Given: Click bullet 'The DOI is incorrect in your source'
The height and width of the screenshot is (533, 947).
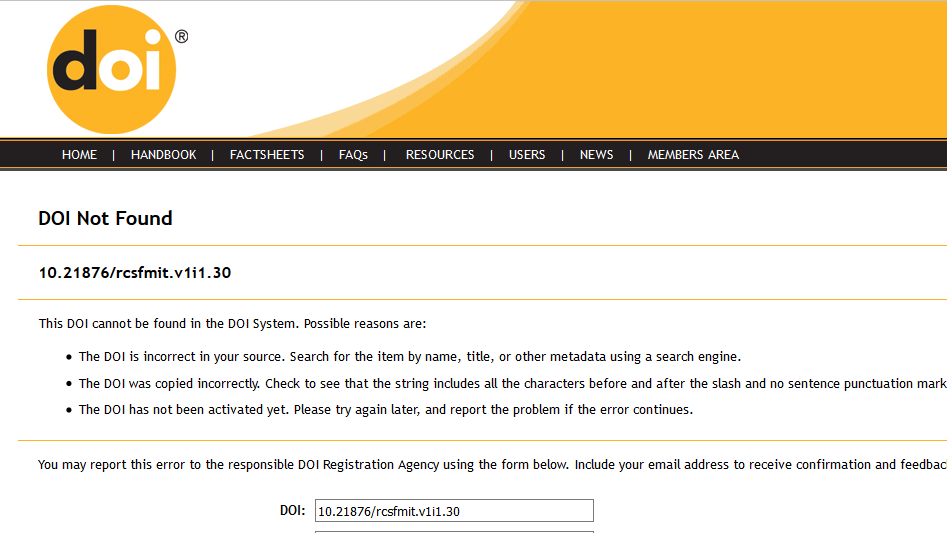Looking at the screenshot, I should [x=409, y=357].
